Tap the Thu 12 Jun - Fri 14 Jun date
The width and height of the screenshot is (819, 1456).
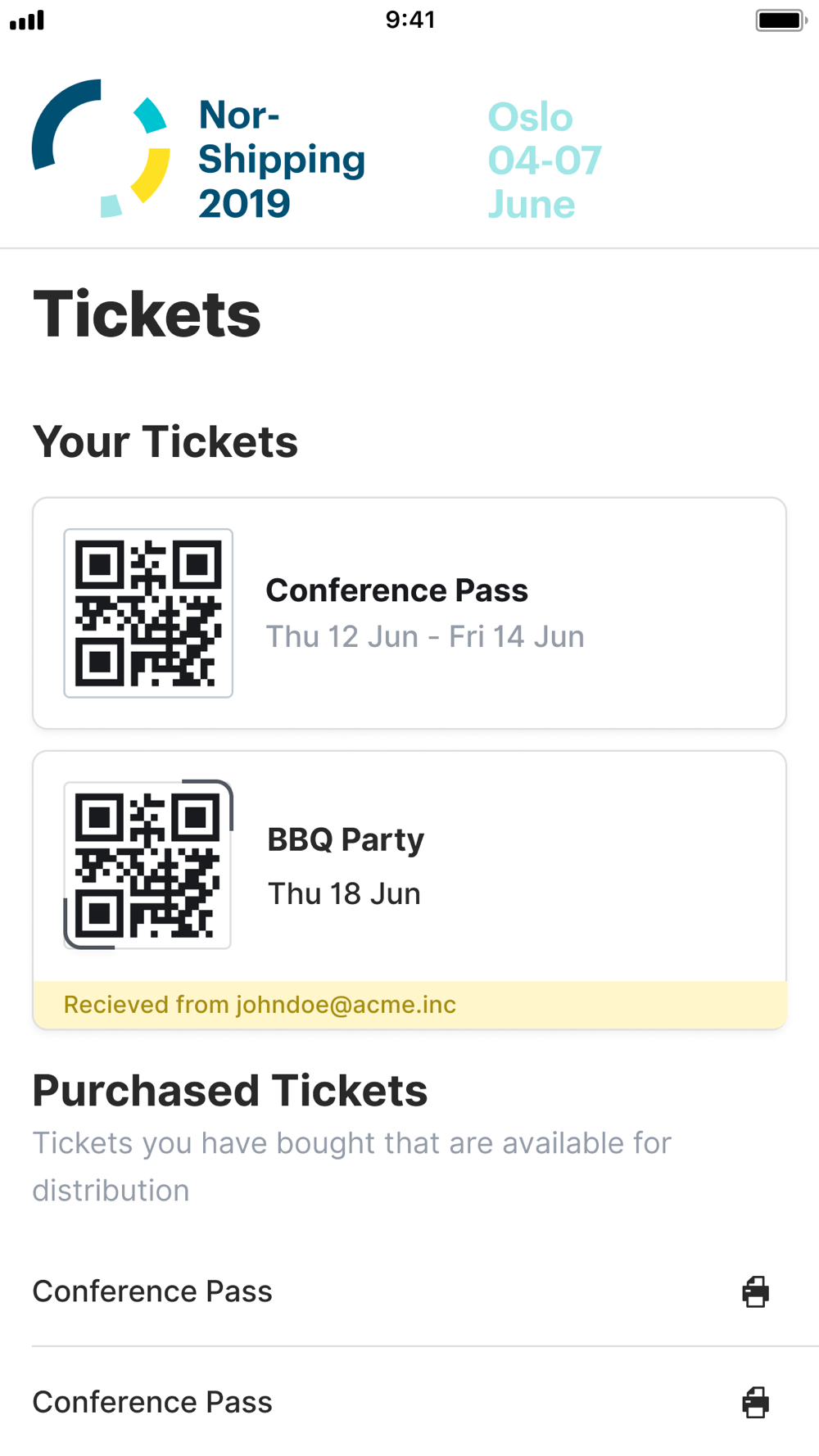425,637
